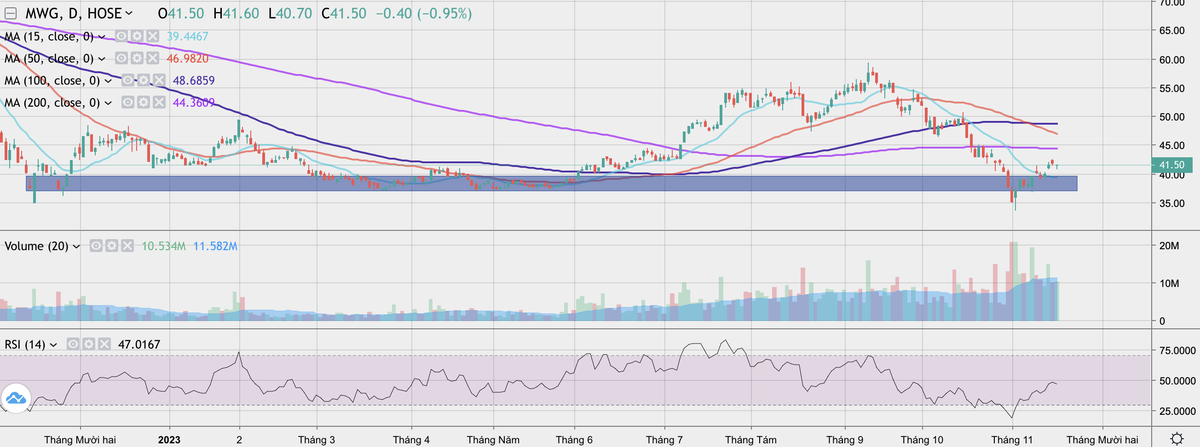Click the Volume (20) indicator label
Image resolution: width=1200 pixels, height=447 pixels.
[x=37, y=245]
